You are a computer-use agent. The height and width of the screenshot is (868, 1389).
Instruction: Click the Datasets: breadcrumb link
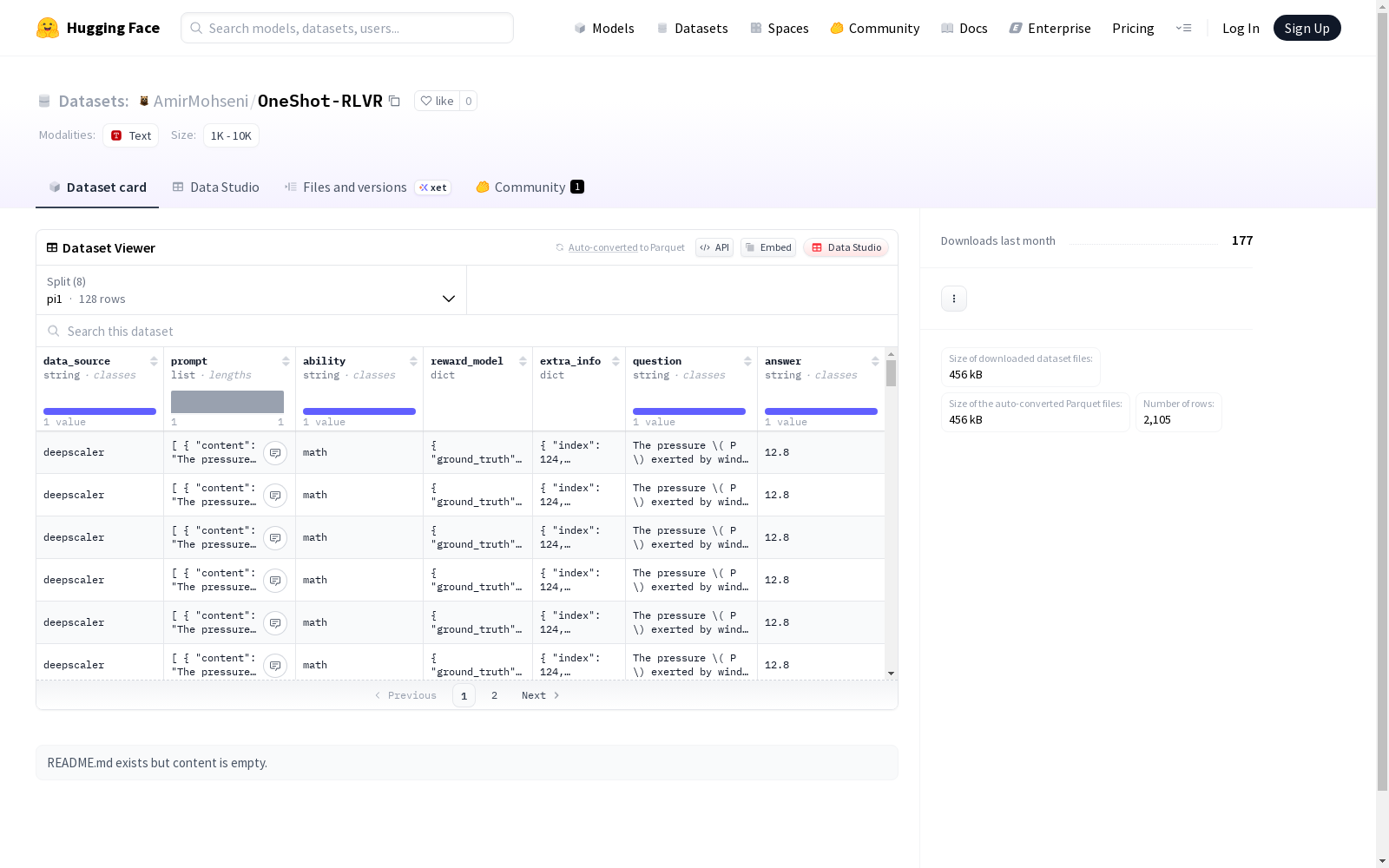pos(93,101)
